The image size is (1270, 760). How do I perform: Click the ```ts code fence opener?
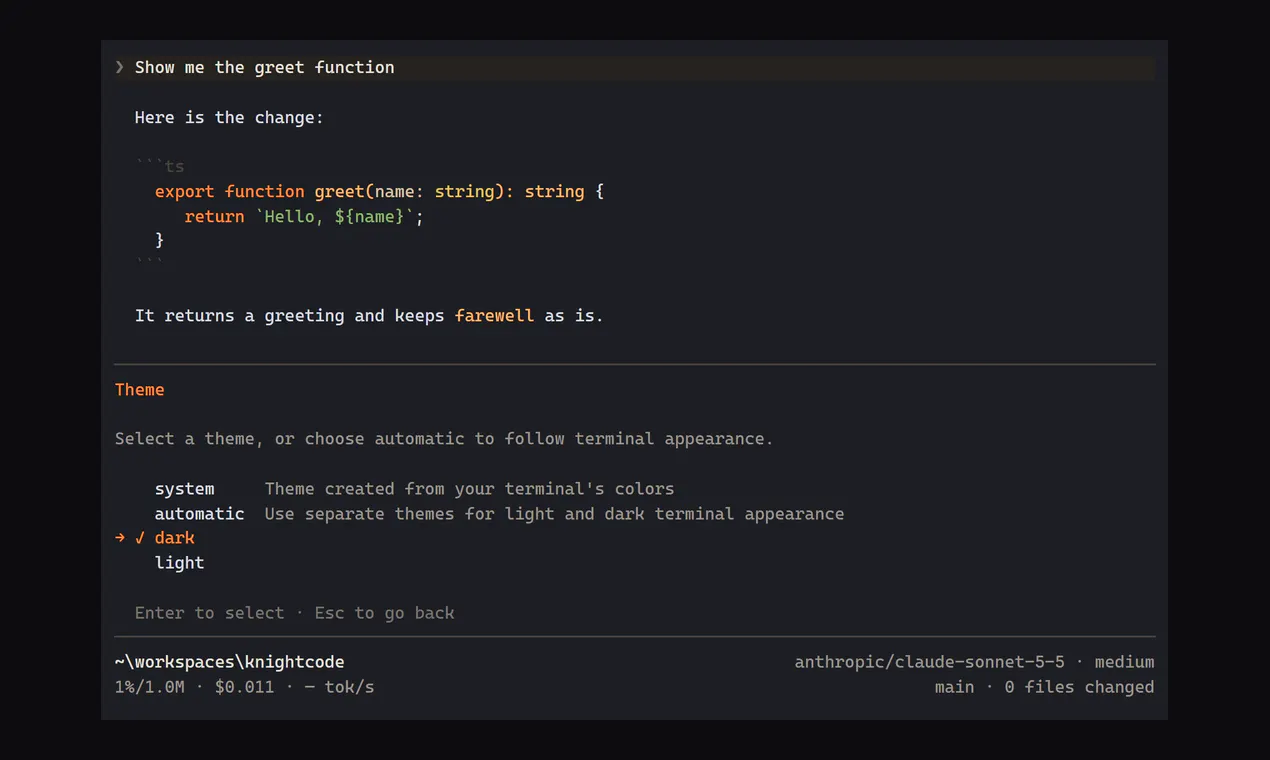pos(160,167)
